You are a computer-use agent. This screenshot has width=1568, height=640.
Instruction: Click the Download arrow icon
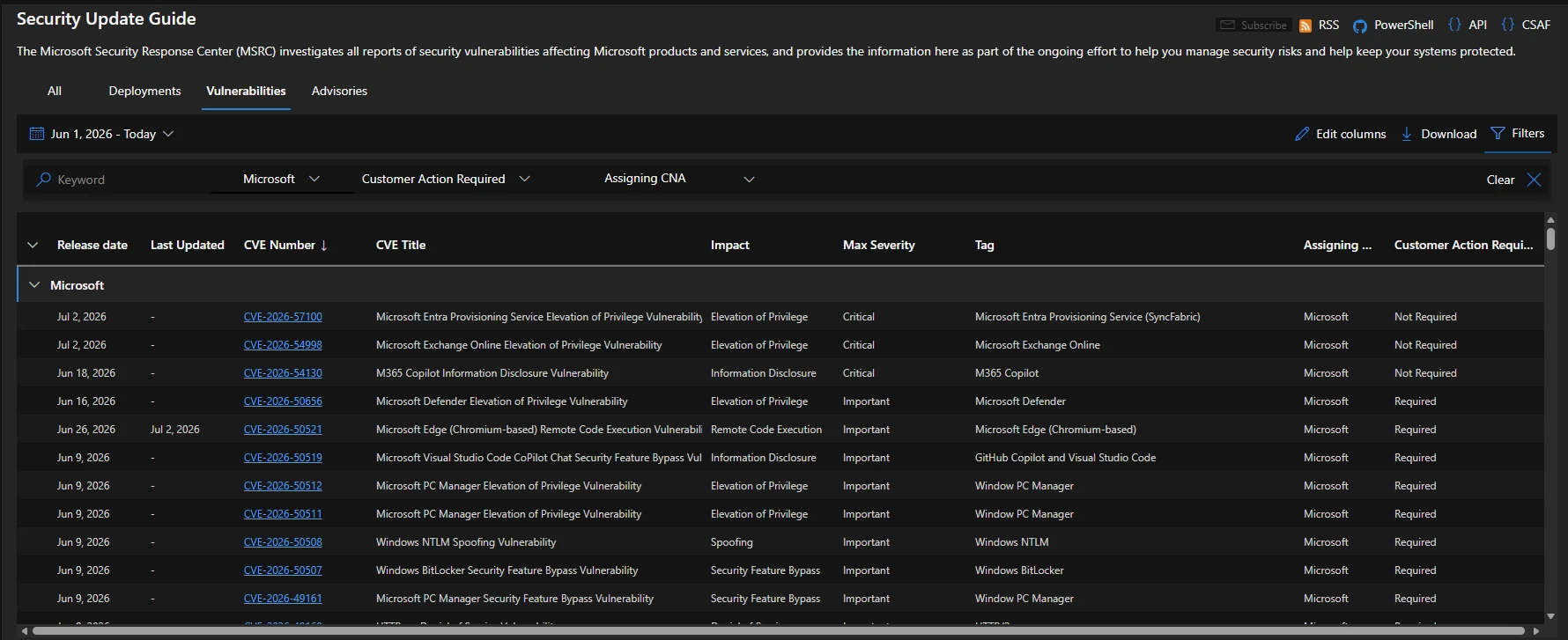click(1407, 134)
